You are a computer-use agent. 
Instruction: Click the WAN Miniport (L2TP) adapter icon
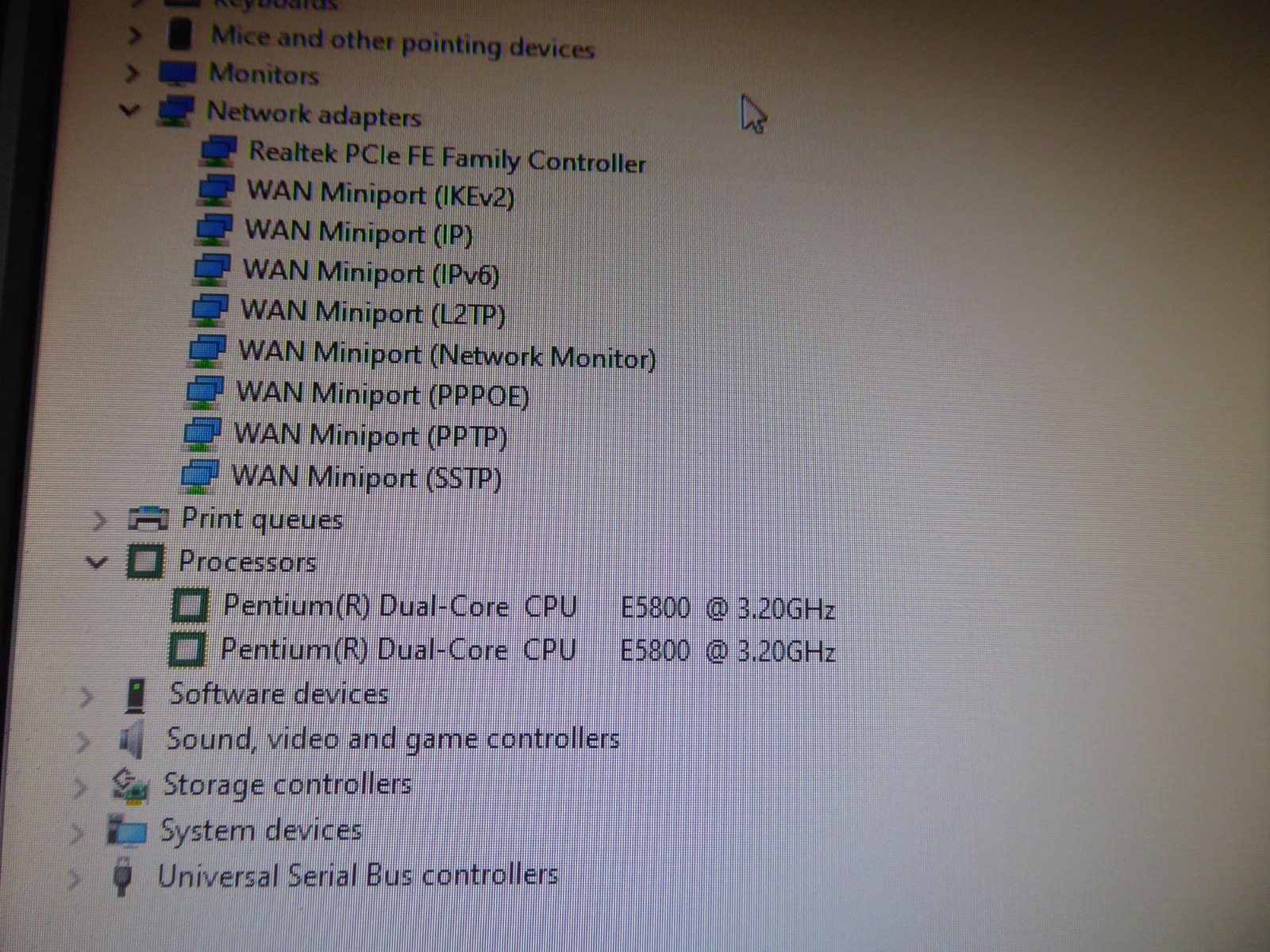[x=209, y=309]
